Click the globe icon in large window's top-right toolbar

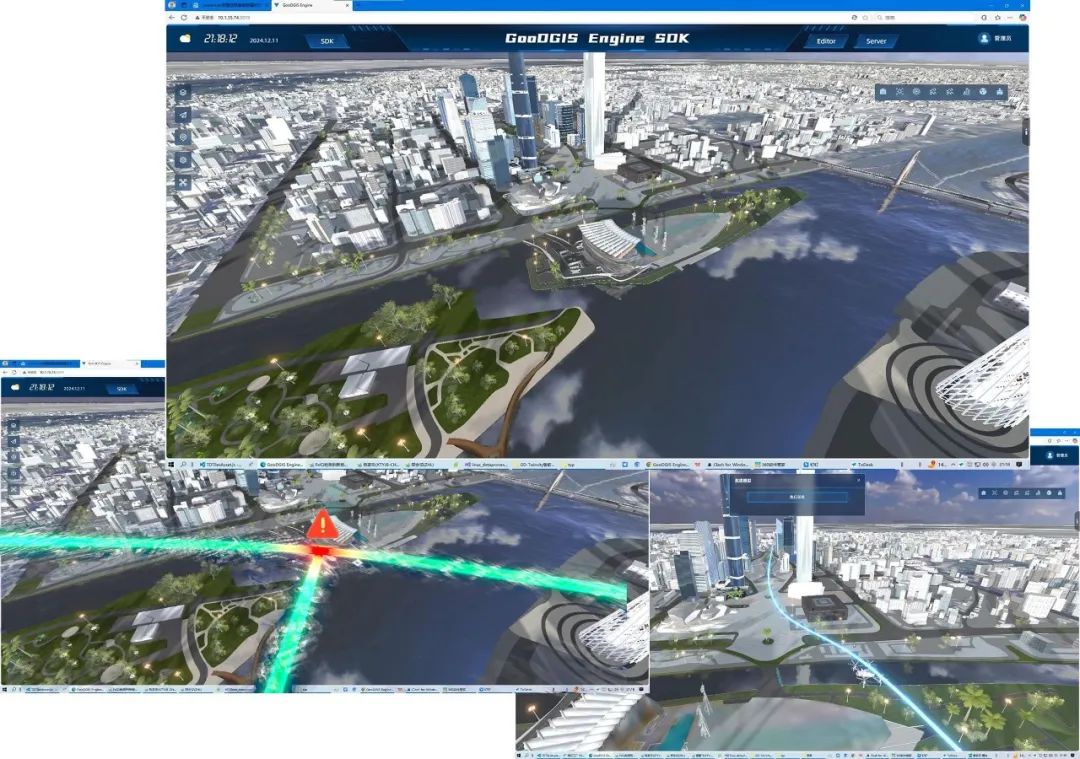click(983, 92)
